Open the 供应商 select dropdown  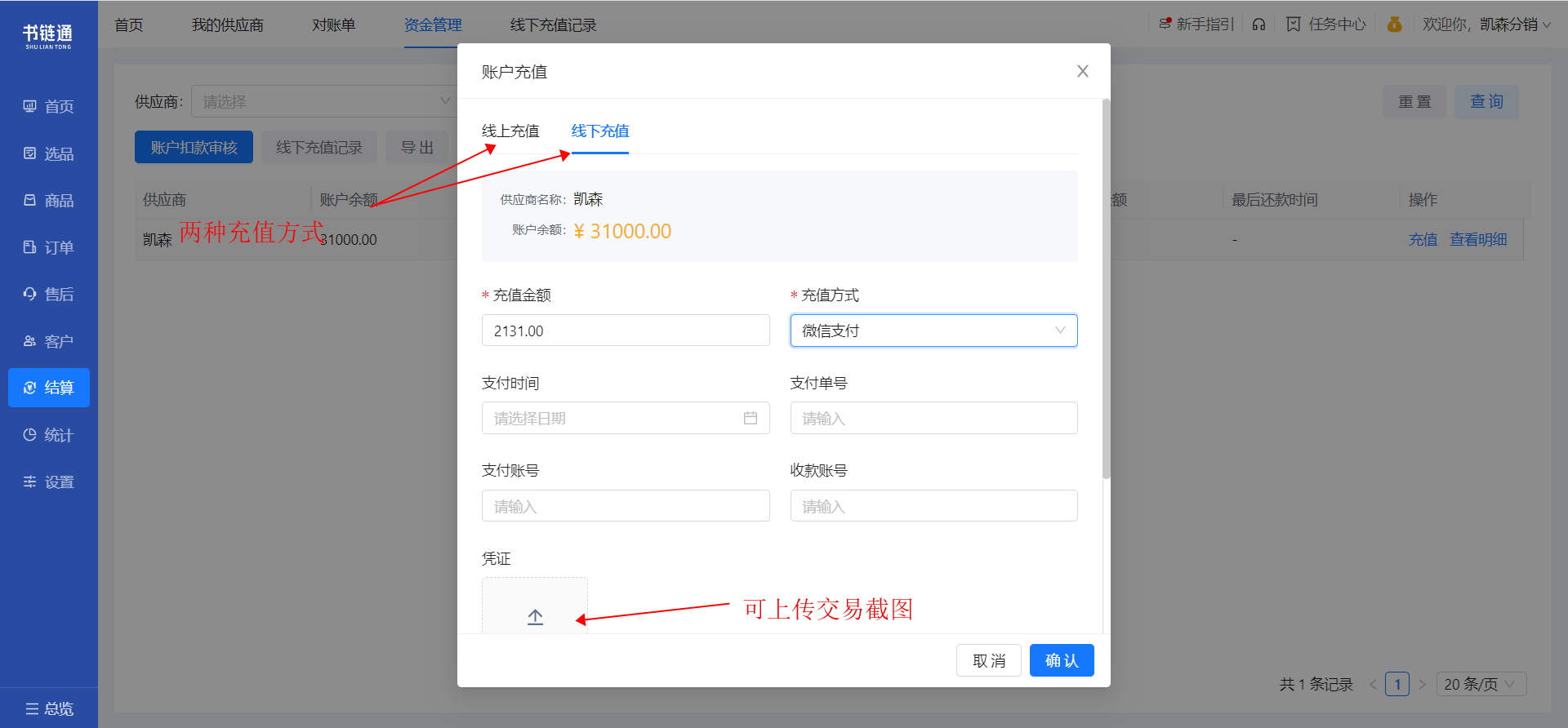click(323, 101)
